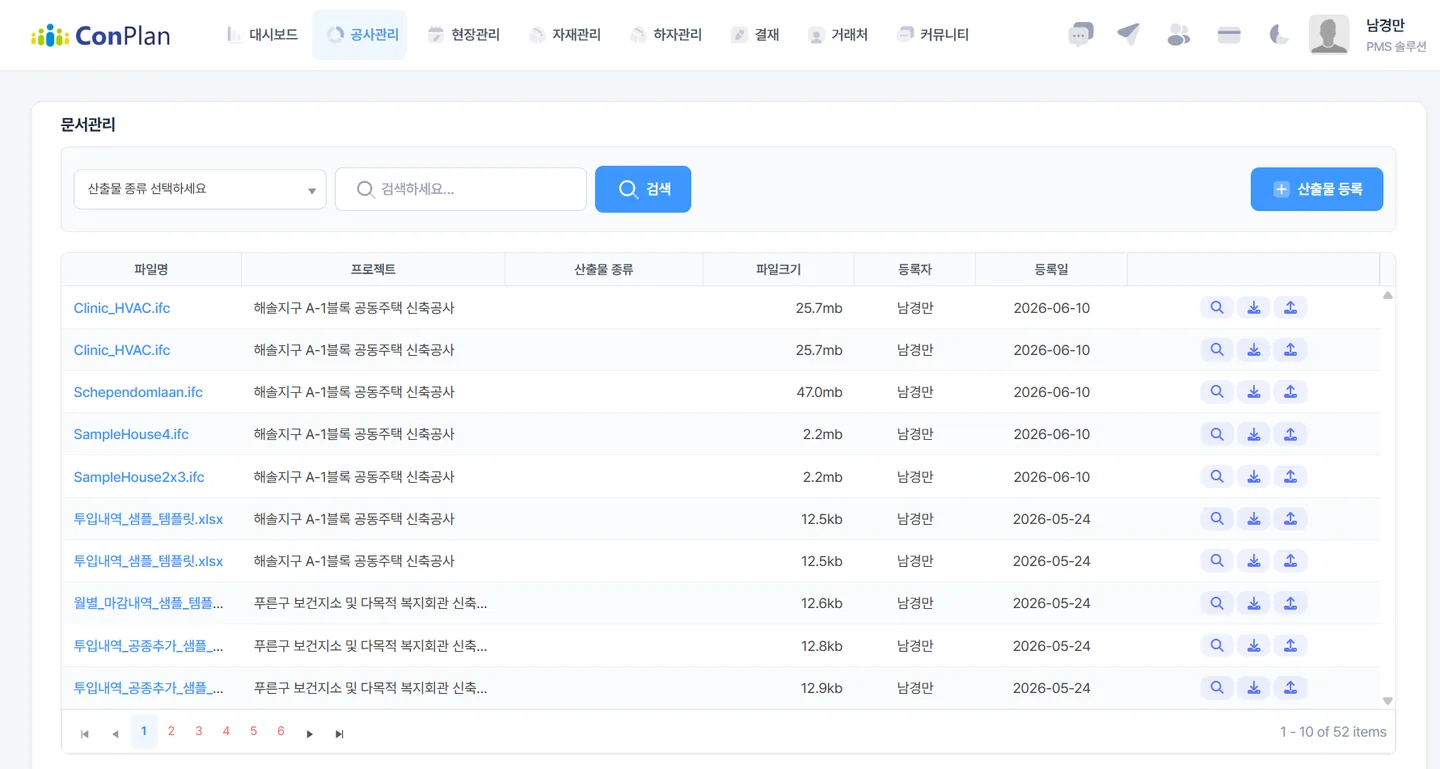Viewport: 1440px width, 769px height.
Task: Preview the 월별_마감내역 file with magnifier icon
Action: click(1217, 603)
